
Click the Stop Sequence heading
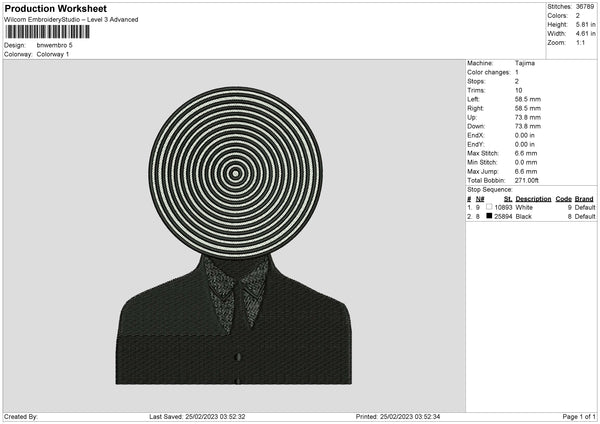(x=489, y=189)
